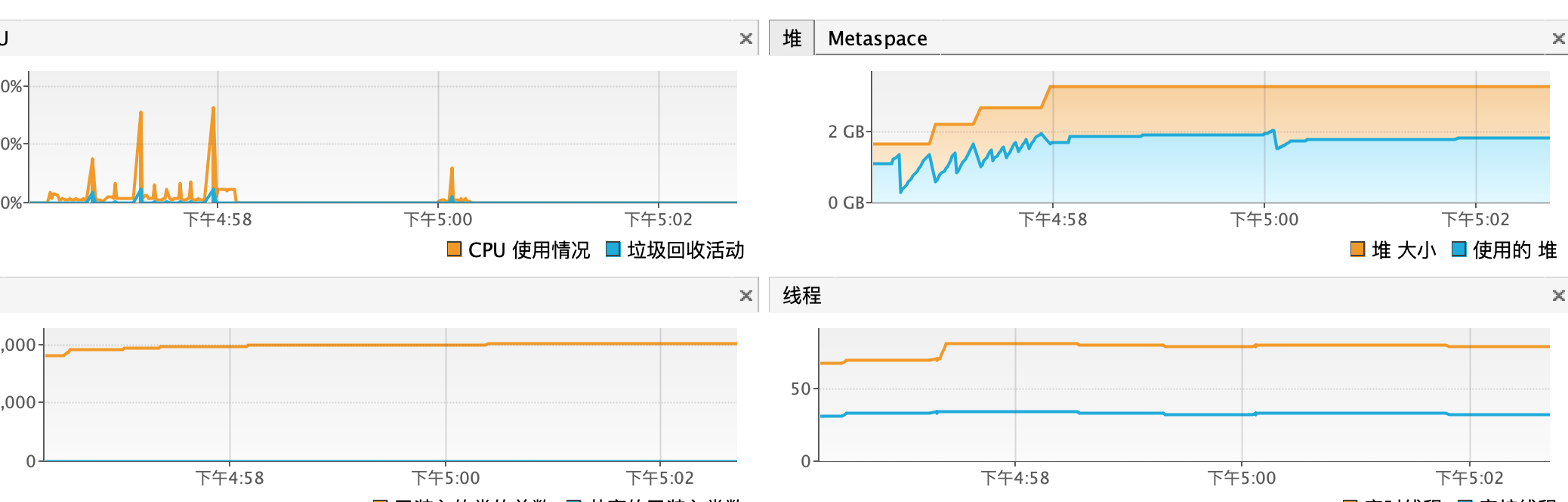The height and width of the screenshot is (502, 1568).
Task: Click the tallest CPU spike before 下午4:58
Action: coord(213,109)
